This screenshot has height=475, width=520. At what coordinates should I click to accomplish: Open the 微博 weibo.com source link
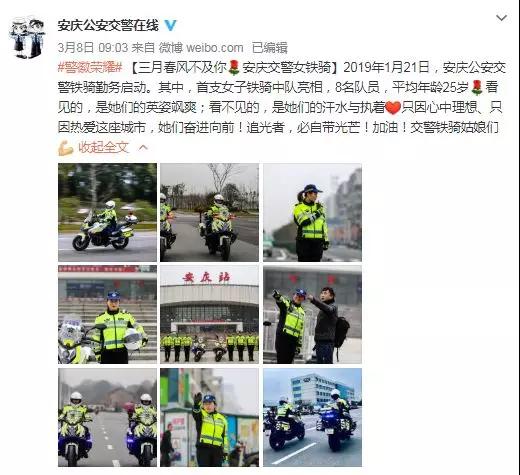pyautogui.click(x=201, y=48)
